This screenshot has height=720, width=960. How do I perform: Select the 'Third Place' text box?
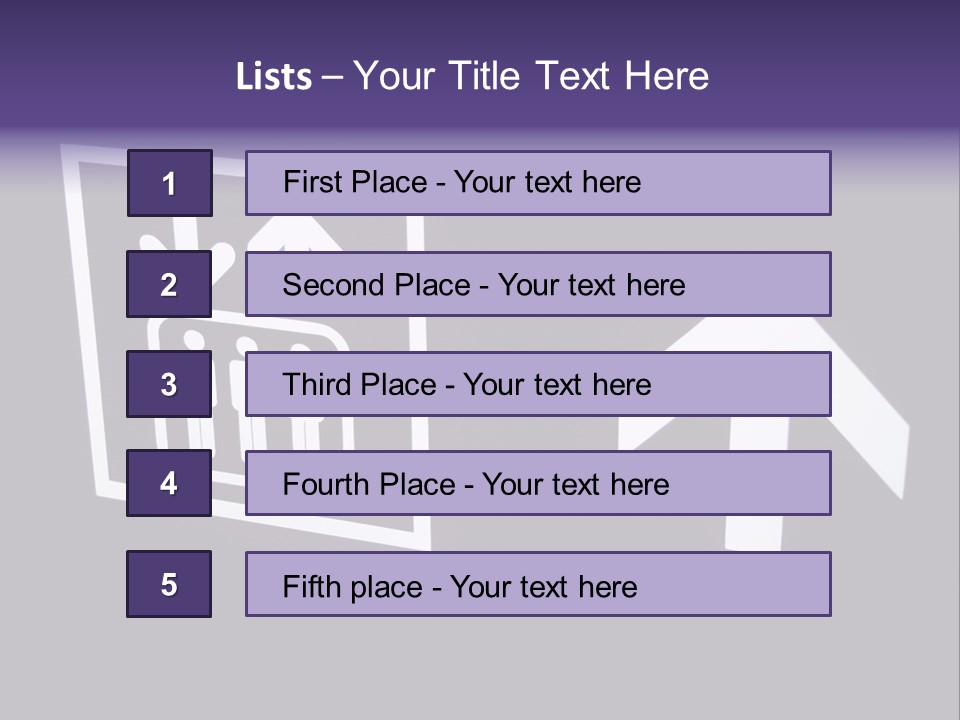coord(538,384)
